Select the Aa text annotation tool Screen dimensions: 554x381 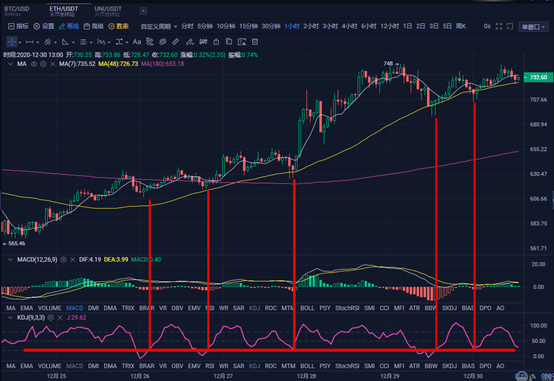click(x=137, y=42)
